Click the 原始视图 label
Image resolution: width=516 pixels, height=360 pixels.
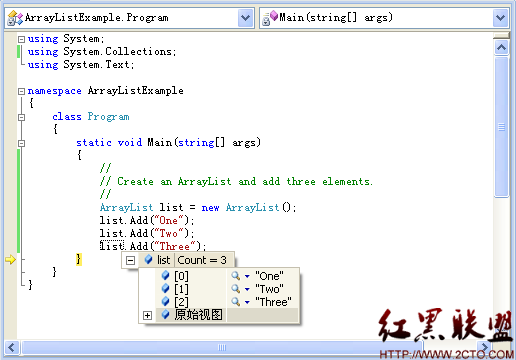pos(198,315)
